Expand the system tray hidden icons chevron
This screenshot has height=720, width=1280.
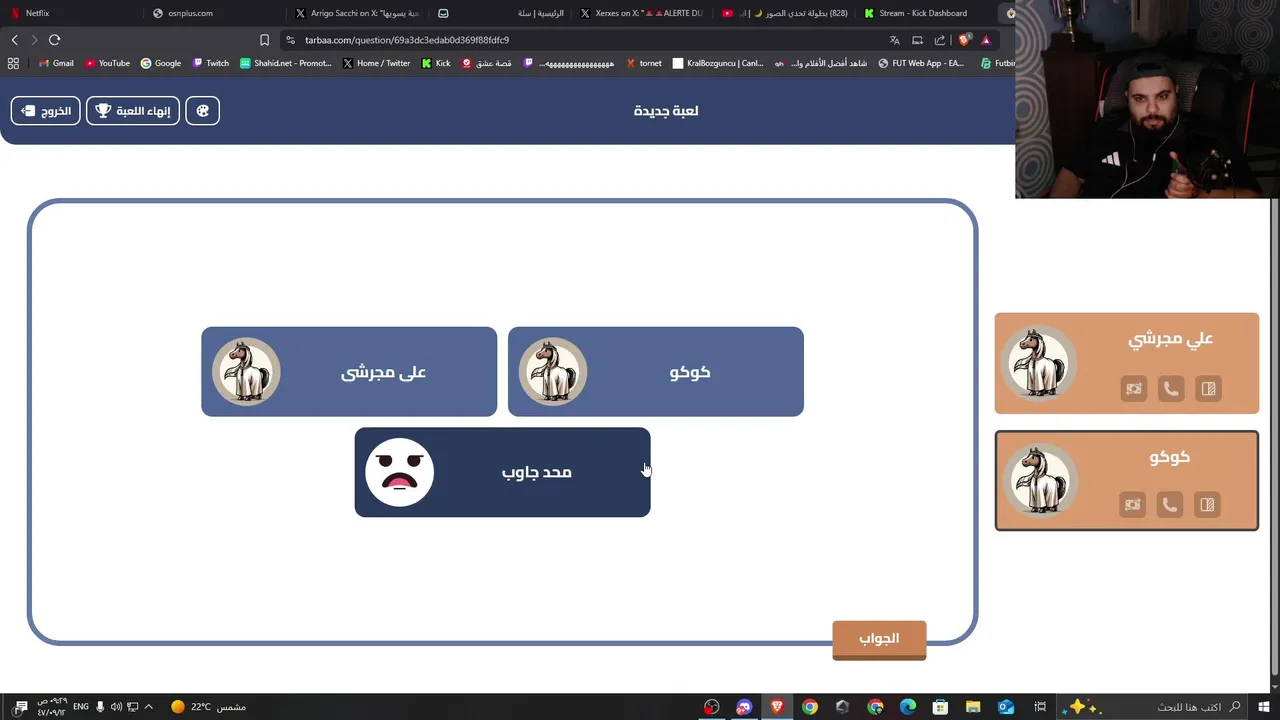pos(149,707)
